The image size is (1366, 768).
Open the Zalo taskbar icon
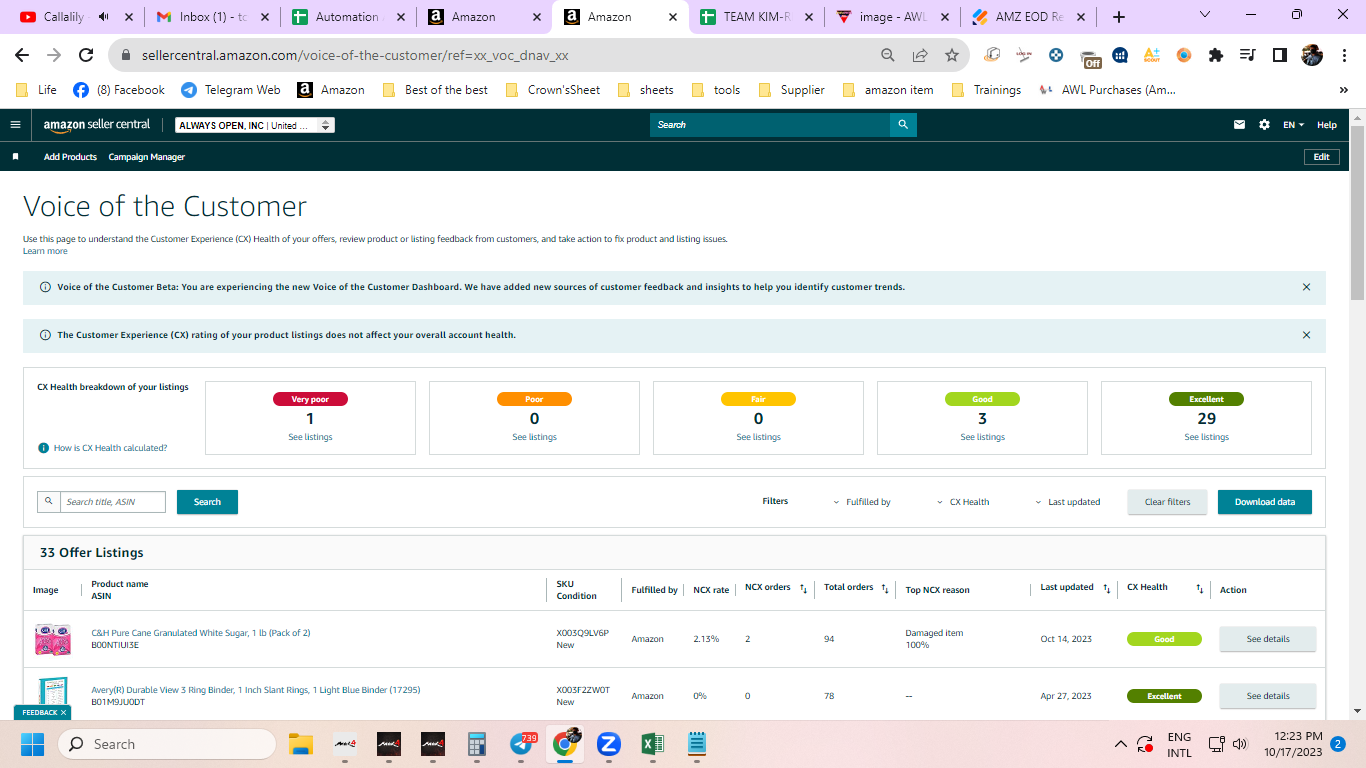(608, 744)
